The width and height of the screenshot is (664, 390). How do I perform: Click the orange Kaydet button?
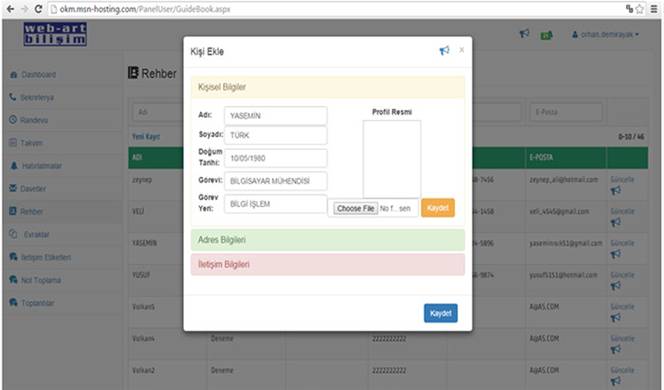(x=438, y=208)
